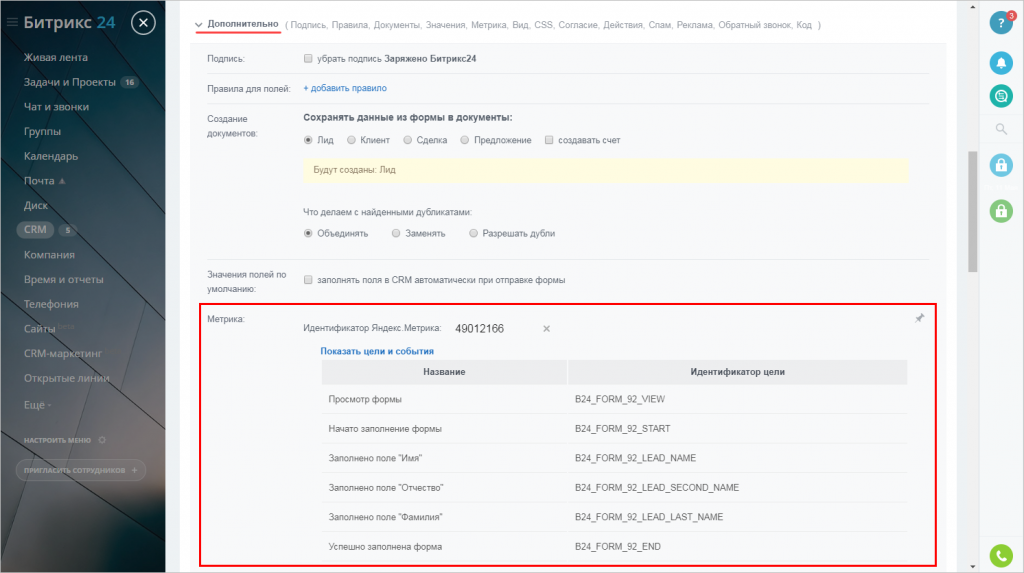Click the scrollbar up arrow
This screenshot has height=573, width=1024.
point(972,7)
